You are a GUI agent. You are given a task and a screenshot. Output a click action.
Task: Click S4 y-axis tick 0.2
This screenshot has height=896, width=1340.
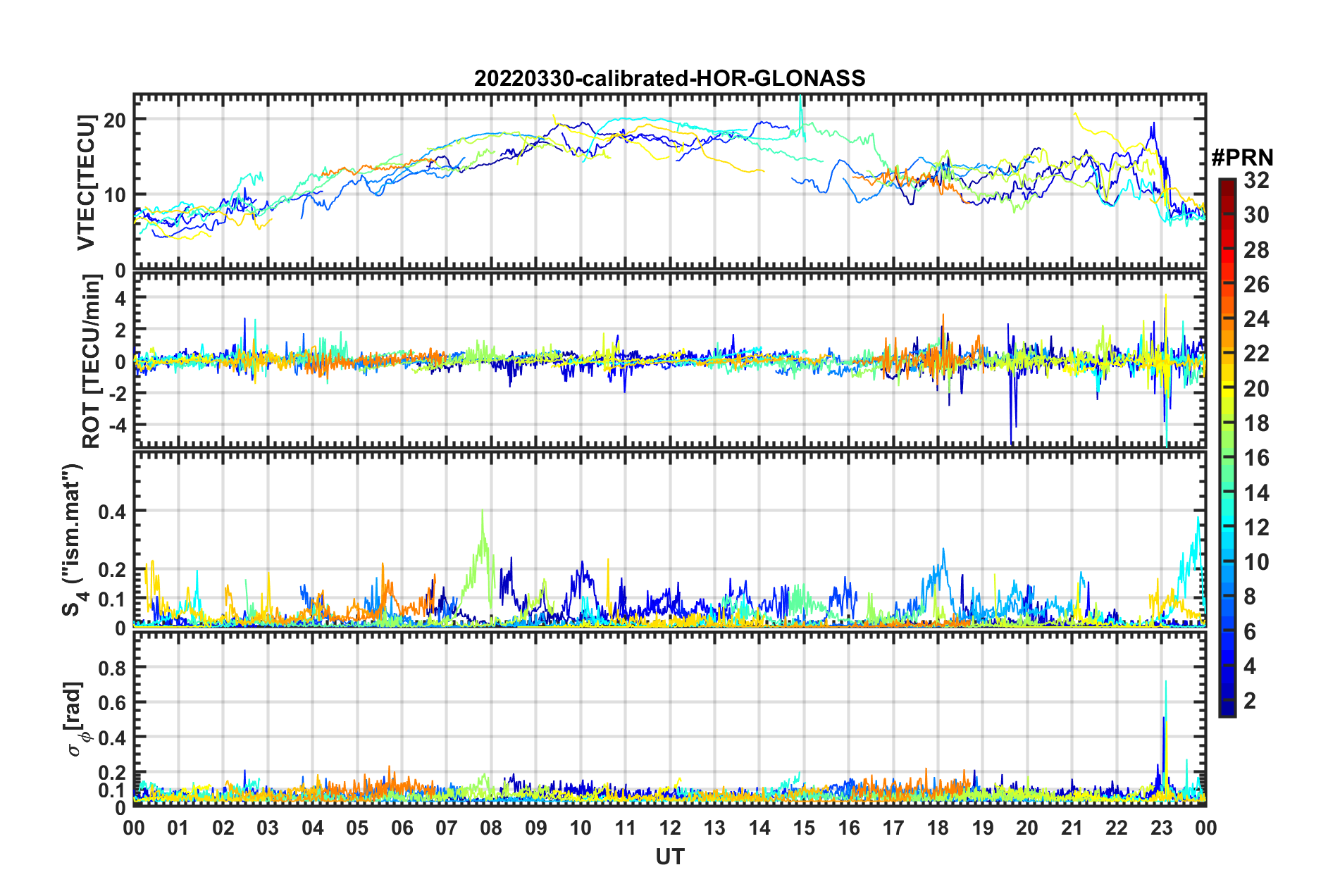(x=113, y=570)
